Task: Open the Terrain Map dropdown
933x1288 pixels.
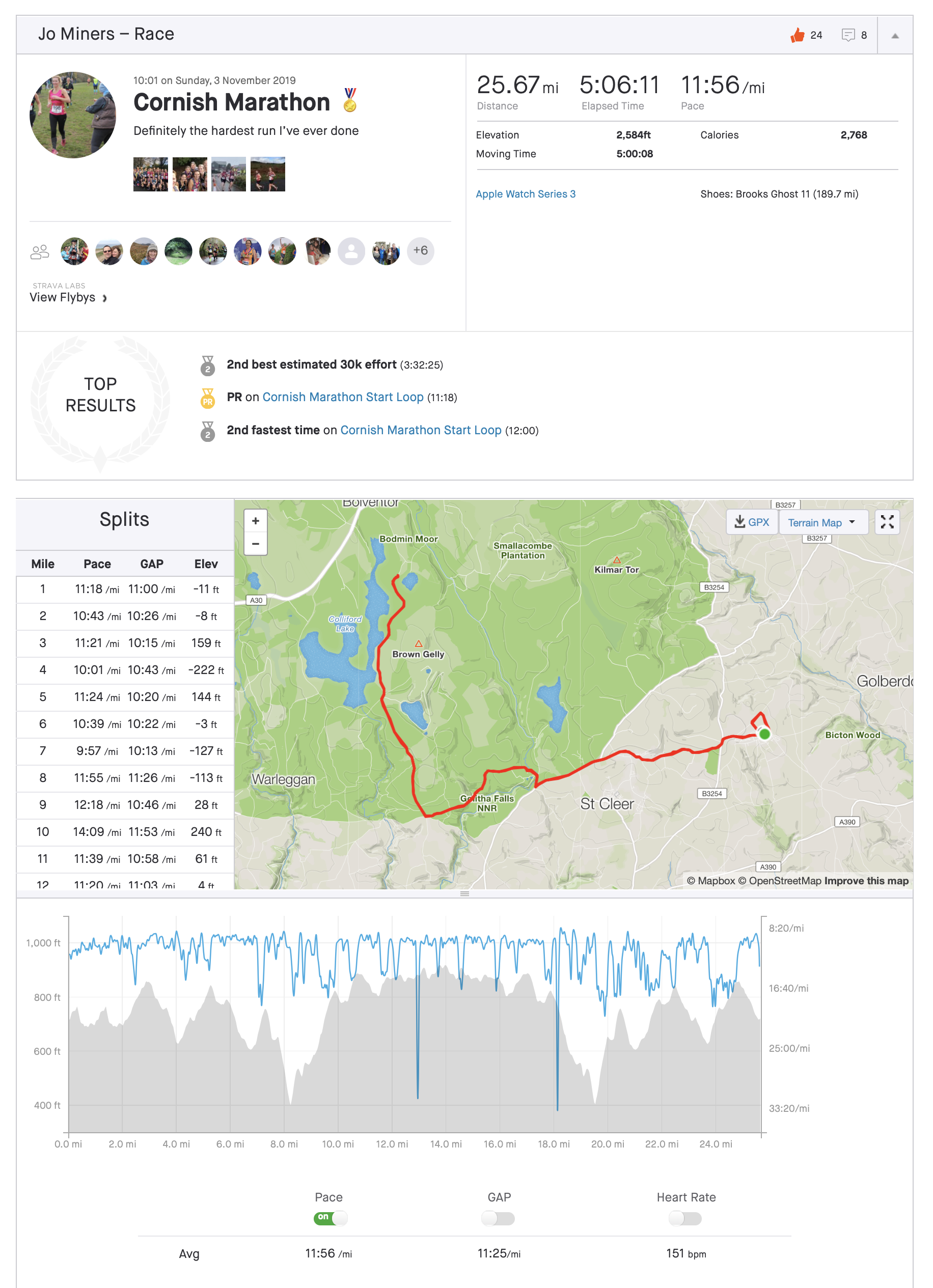Action: coord(821,522)
